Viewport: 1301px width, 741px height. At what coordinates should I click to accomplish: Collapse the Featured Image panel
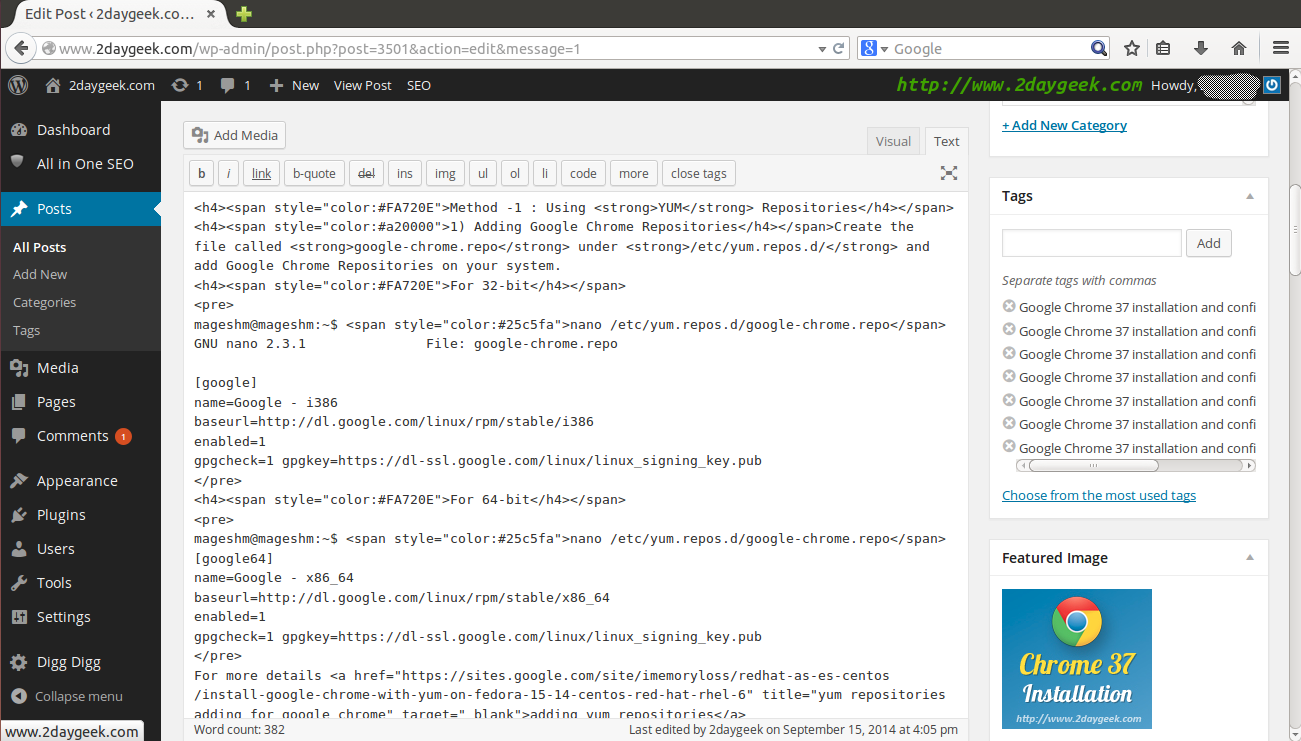click(x=1249, y=558)
